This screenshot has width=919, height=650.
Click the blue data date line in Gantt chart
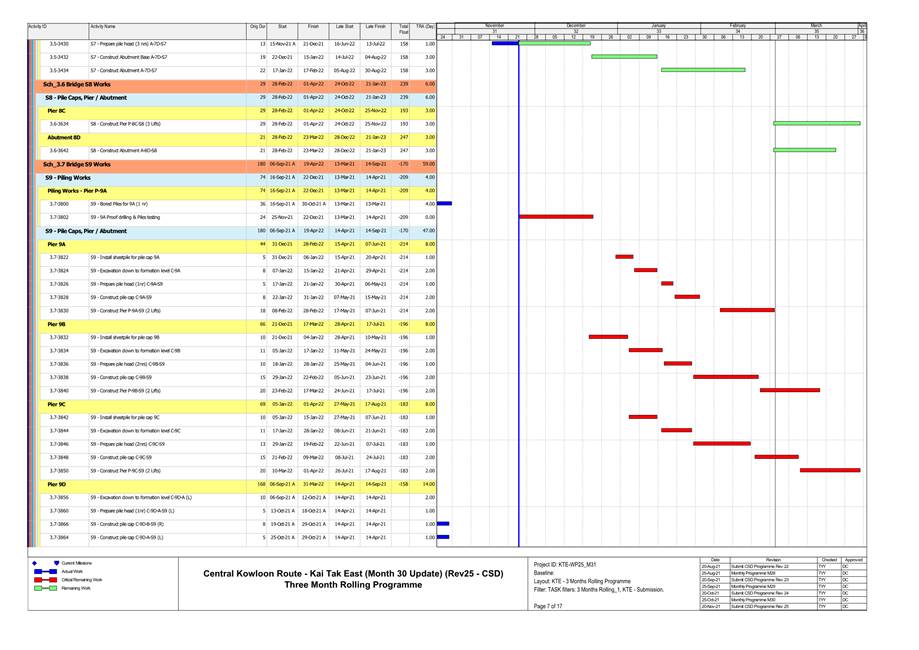coord(518,300)
